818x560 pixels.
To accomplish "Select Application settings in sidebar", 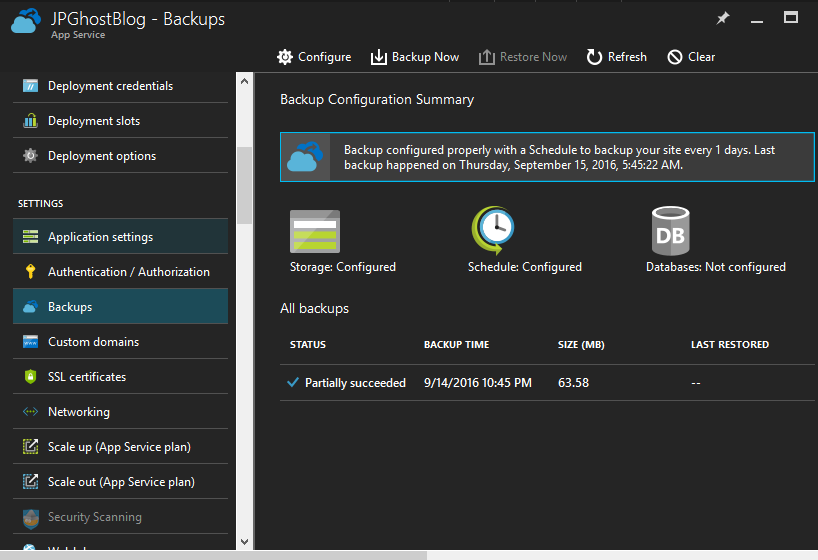I will click(x=121, y=236).
